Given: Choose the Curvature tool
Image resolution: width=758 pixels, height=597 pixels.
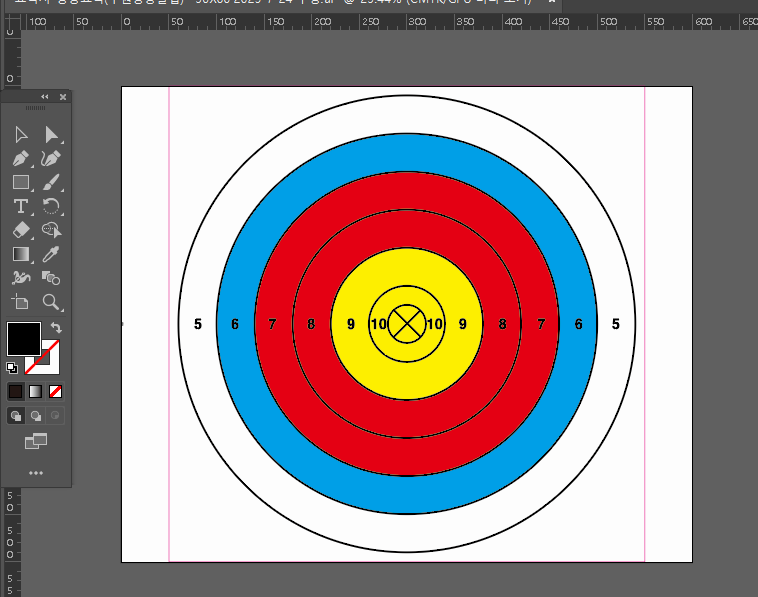Looking at the screenshot, I should click(x=51, y=159).
